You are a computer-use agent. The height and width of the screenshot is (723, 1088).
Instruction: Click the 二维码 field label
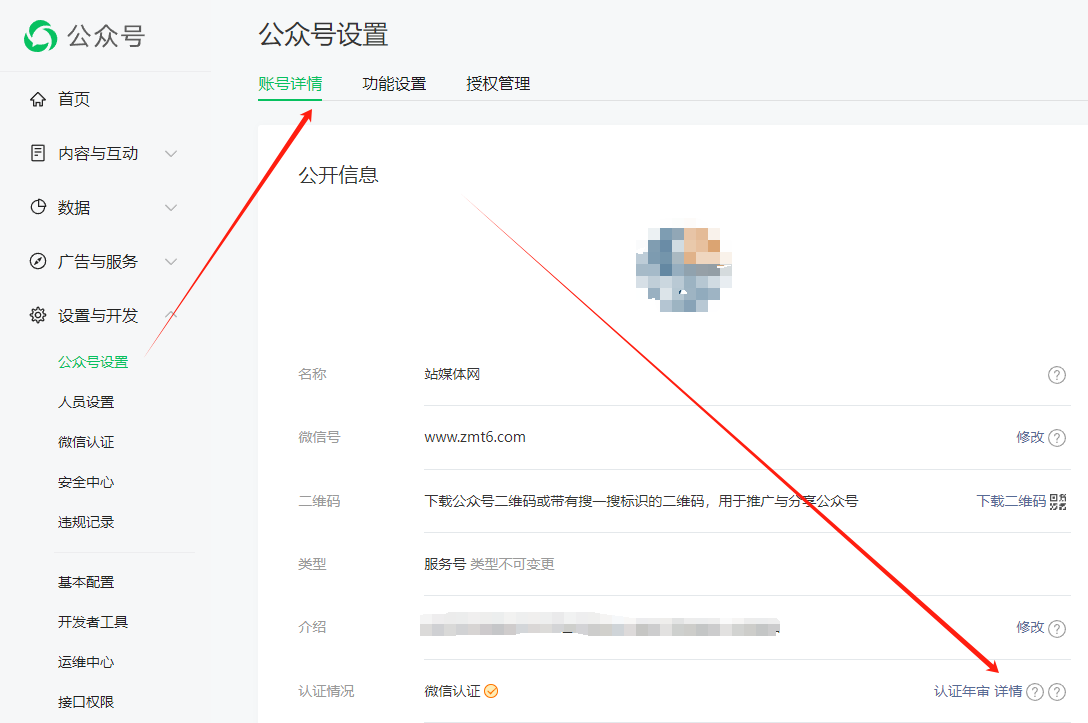[x=319, y=501]
